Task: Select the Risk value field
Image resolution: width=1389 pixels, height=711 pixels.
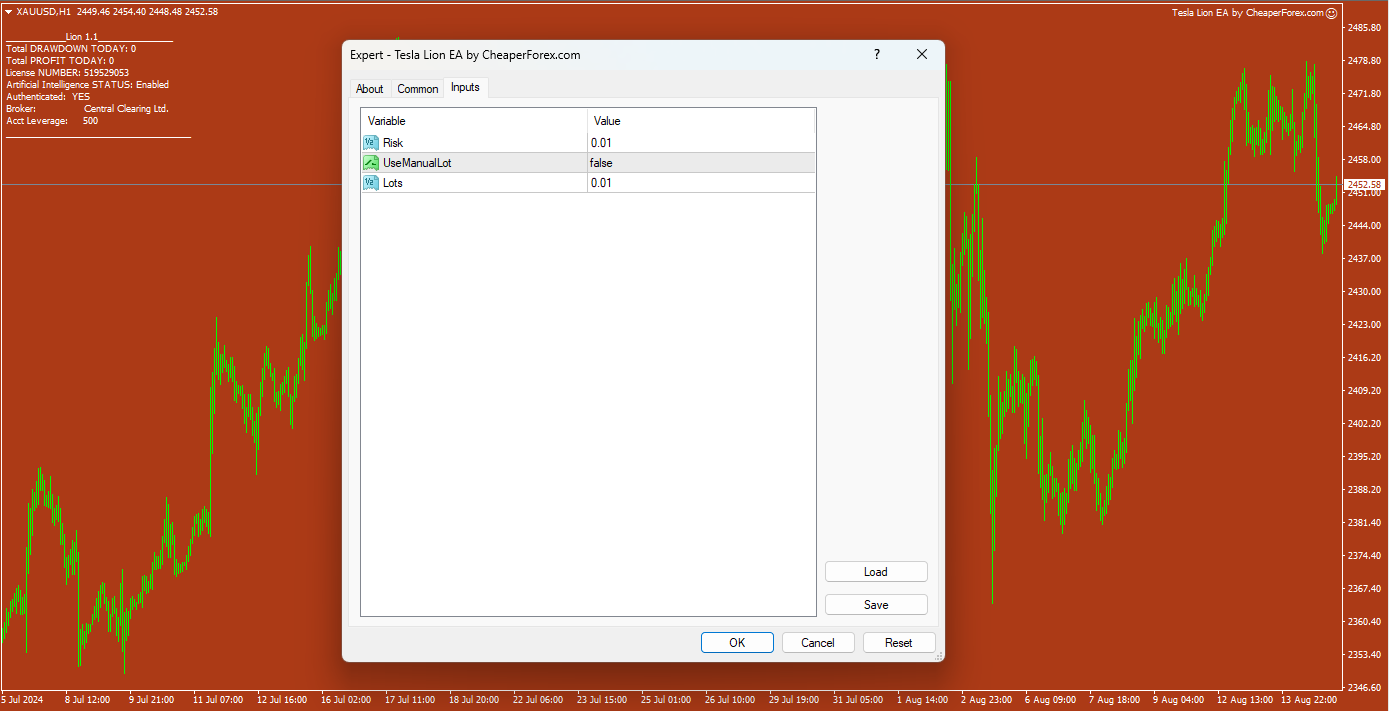Action: coord(700,143)
